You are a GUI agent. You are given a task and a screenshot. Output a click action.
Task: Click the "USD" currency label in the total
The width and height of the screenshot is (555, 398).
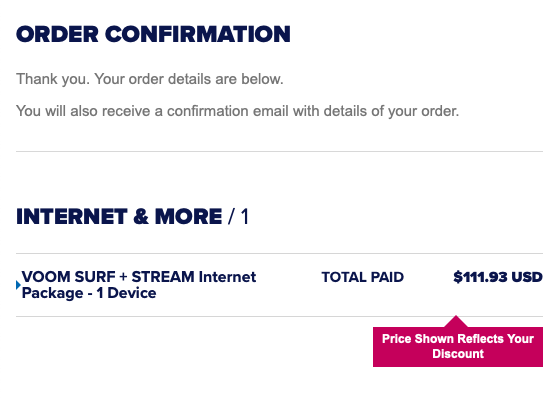coord(527,277)
